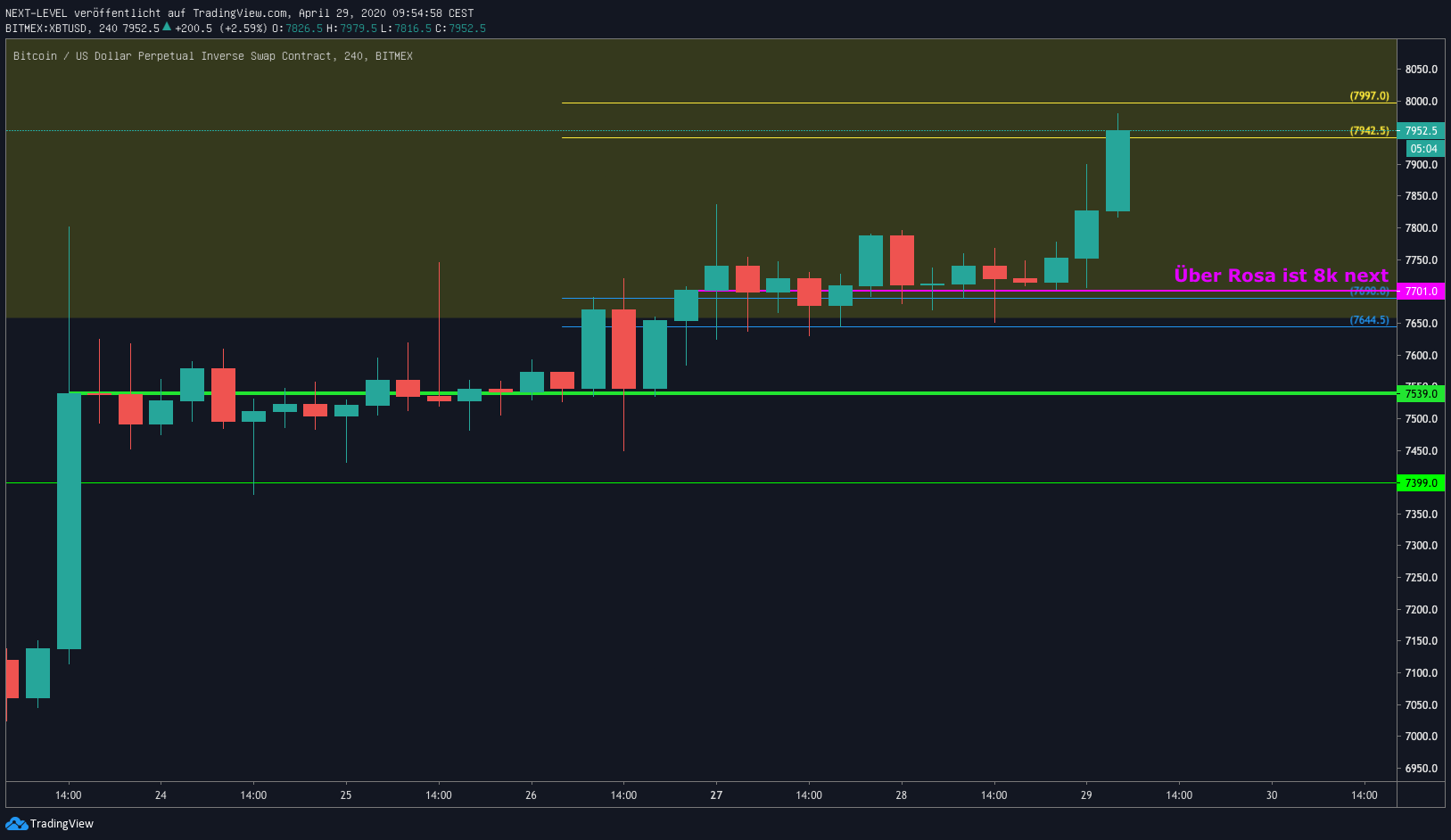The image size is (1451, 840).
Task: Open the TradingView text link
Action: pyautogui.click(x=62, y=823)
